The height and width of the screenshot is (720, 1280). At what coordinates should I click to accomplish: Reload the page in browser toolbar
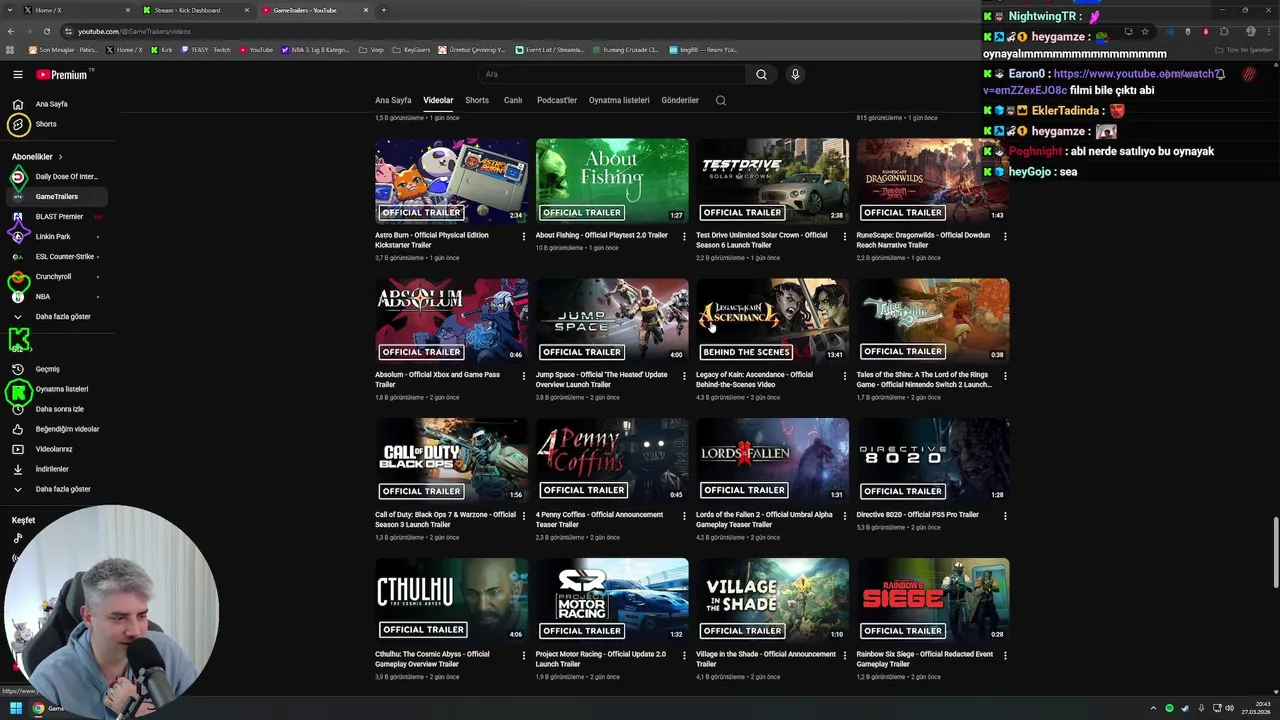(x=46, y=31)
